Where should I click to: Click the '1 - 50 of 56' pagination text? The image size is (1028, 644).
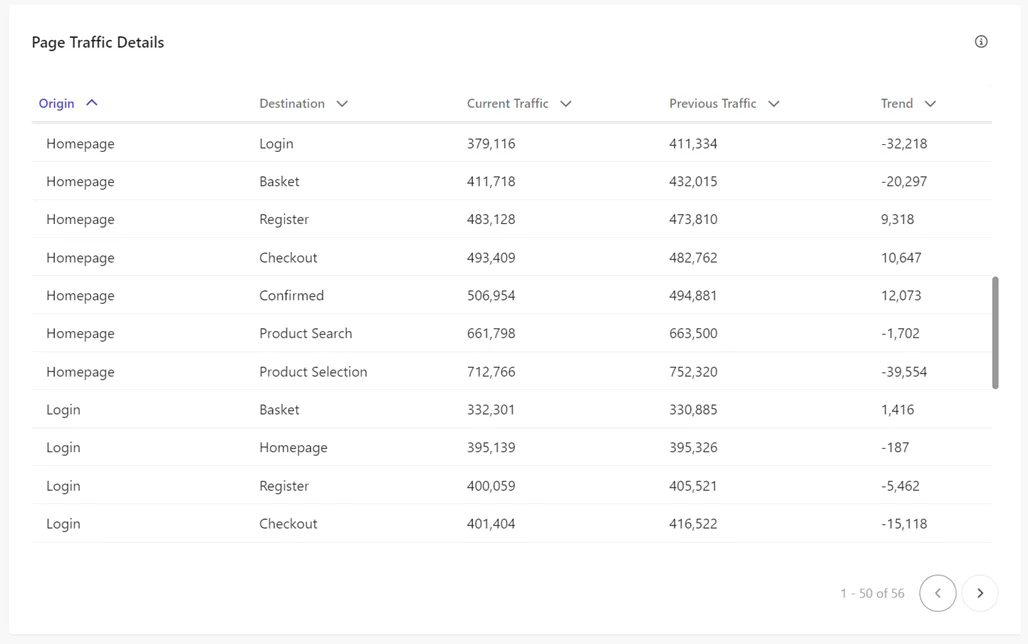pos(872,594)
